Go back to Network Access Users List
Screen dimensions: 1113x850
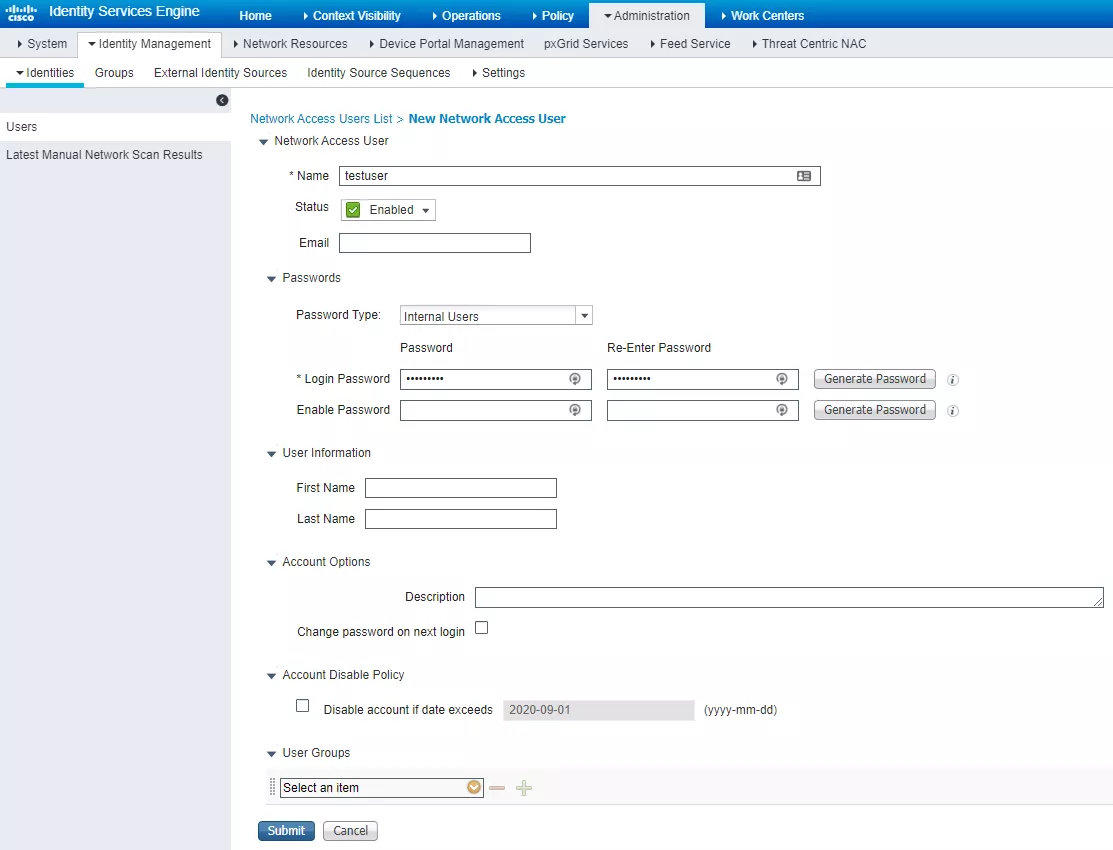pyautogui.click(x=321, y=119)
